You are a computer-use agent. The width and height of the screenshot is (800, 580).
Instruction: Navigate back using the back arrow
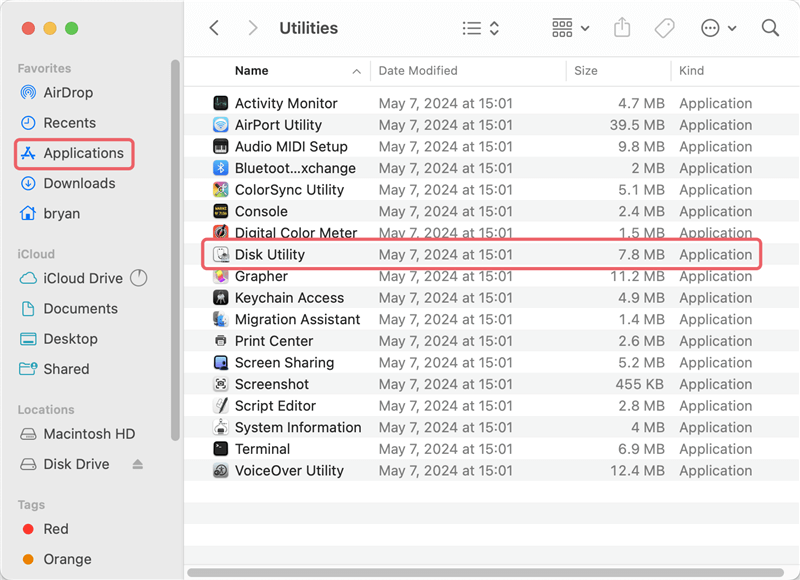[214, 28]
